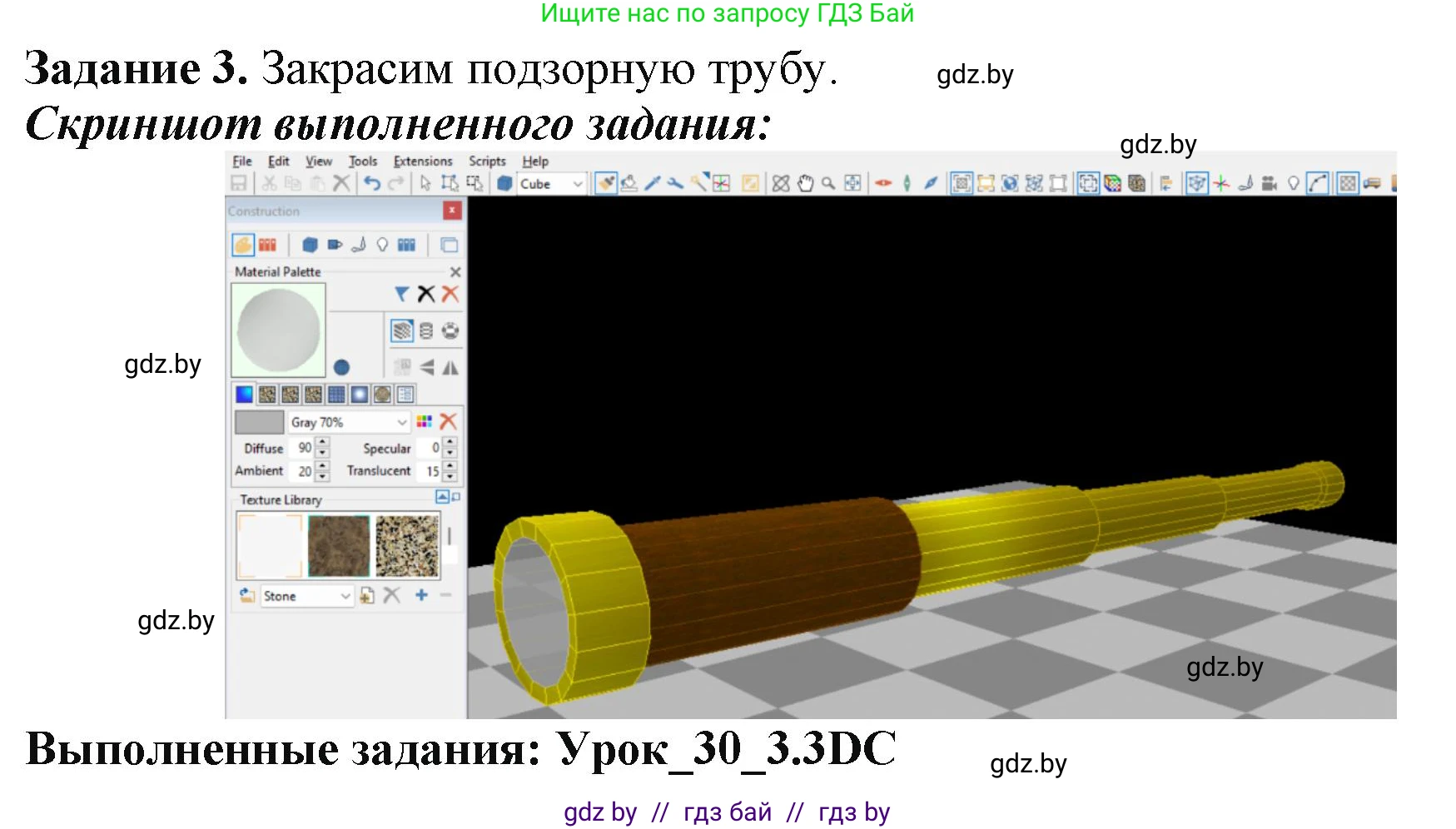Select the paintbrush material tool in toolbar
The height and width of the screenshot is (829, 1456).
(x=606, y=183)
